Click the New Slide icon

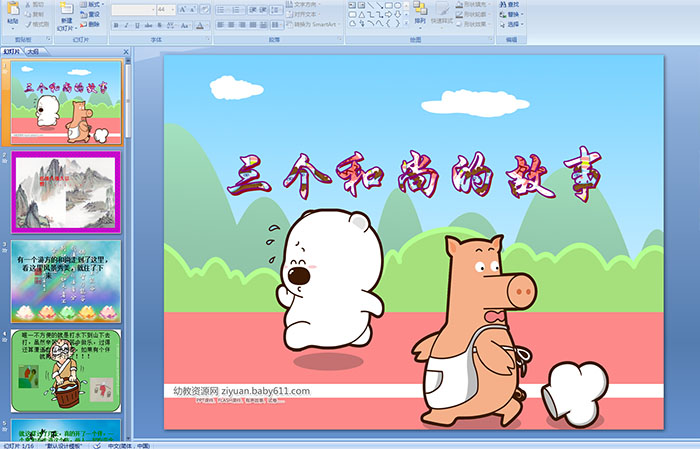point(67,8)
